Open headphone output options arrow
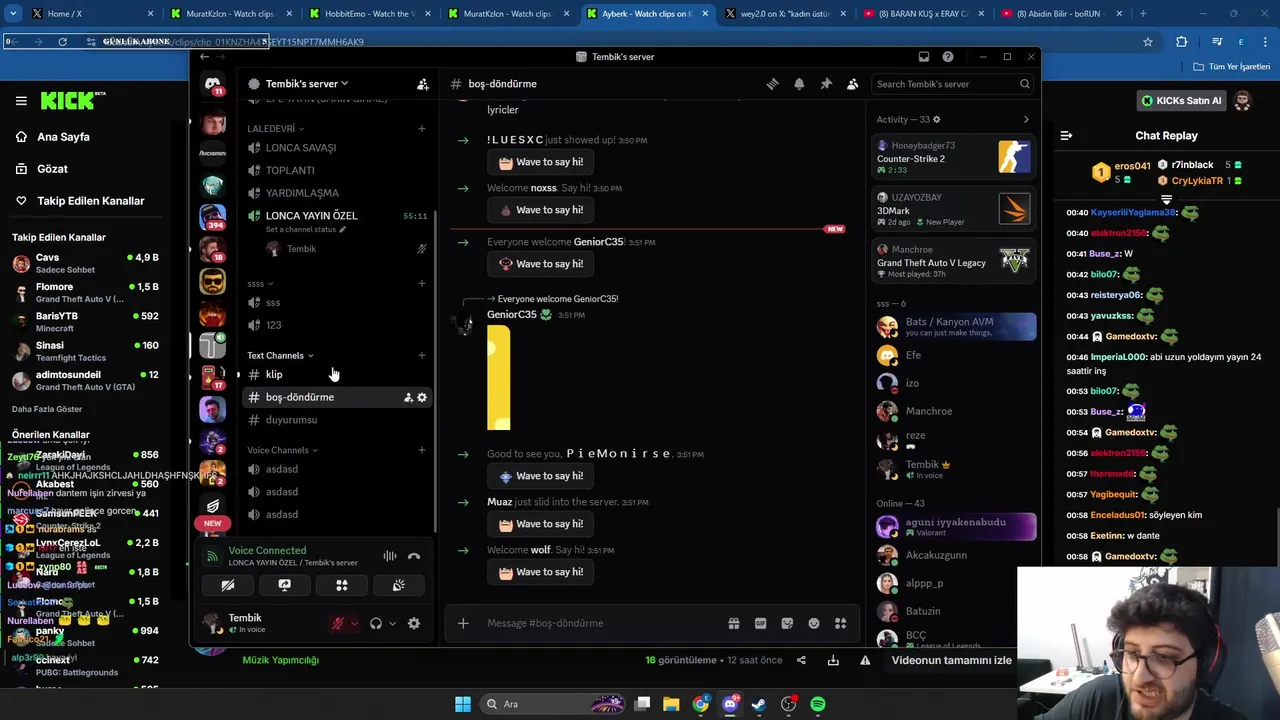 click(x=392, y=624)
